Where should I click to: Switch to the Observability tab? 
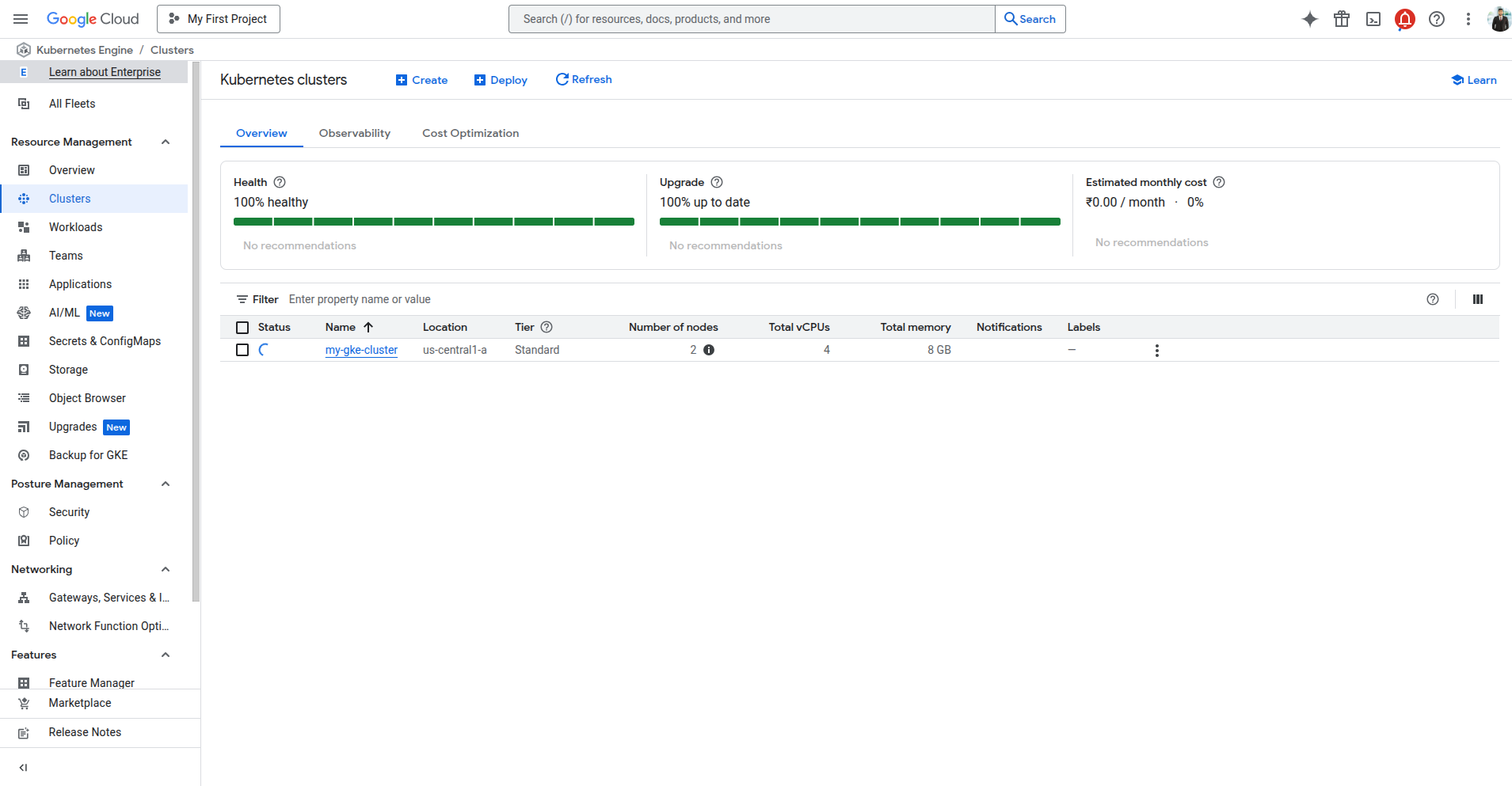pyautogui.click(x=355, y=133)
